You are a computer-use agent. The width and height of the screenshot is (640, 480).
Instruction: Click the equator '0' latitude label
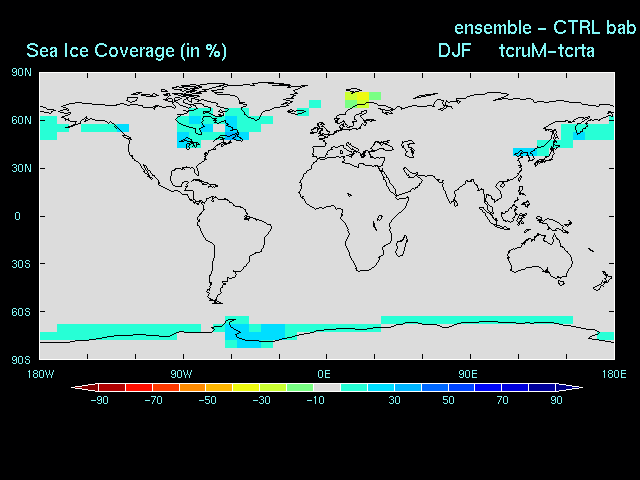(17, 216)
